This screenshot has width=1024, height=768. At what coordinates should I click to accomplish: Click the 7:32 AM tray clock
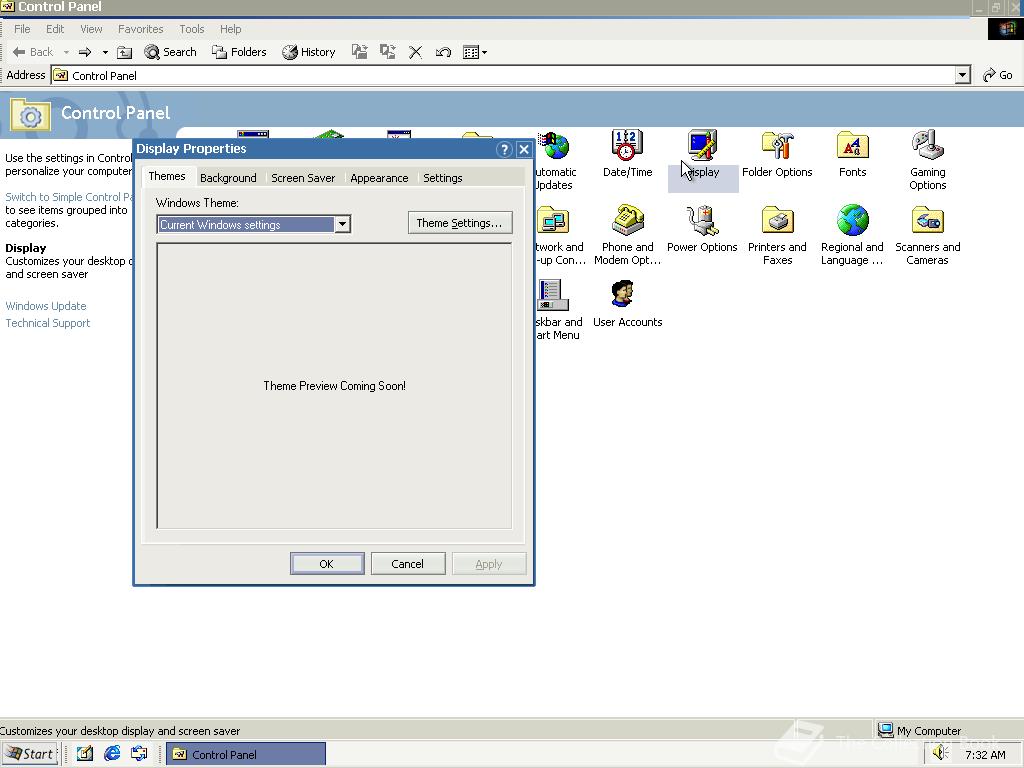click(x=985, y=754)
